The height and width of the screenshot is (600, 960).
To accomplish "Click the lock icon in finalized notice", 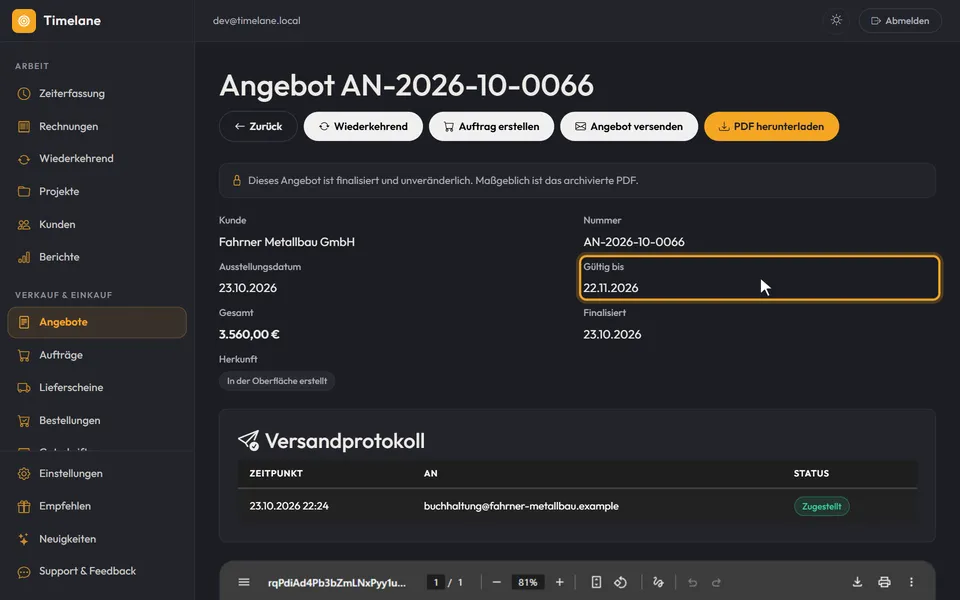I will tap(236, 181).
